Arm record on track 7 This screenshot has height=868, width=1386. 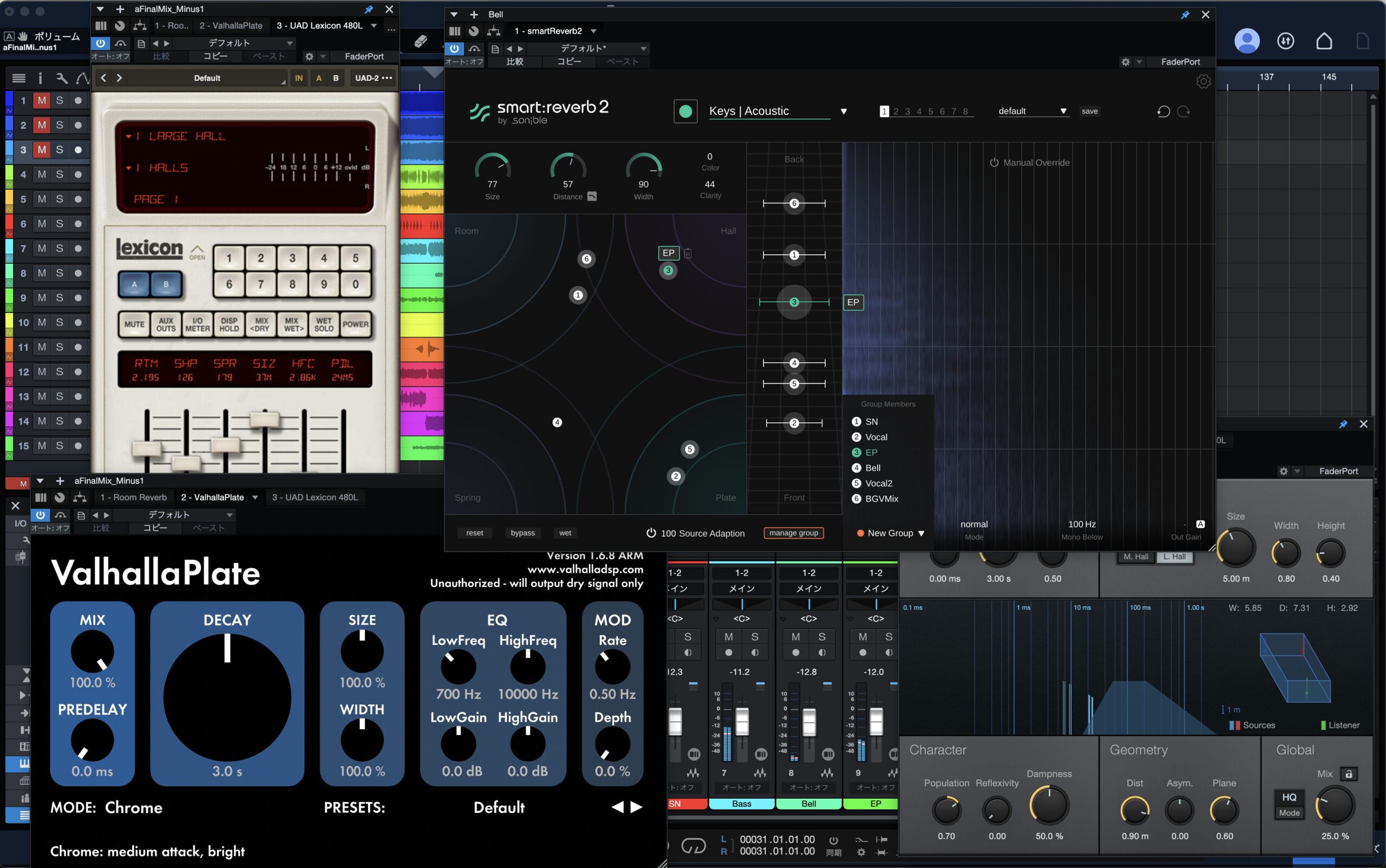pos(78,249)
